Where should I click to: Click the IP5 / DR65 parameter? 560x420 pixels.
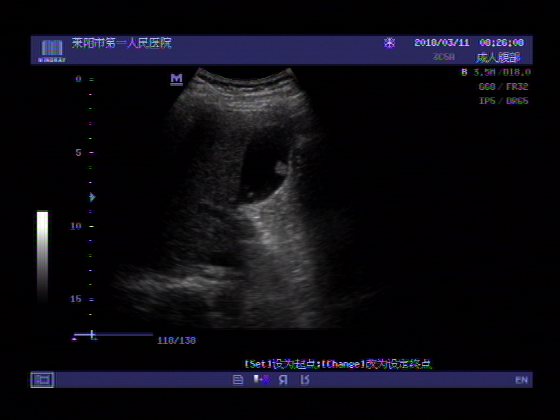click(x=503, y=101)
